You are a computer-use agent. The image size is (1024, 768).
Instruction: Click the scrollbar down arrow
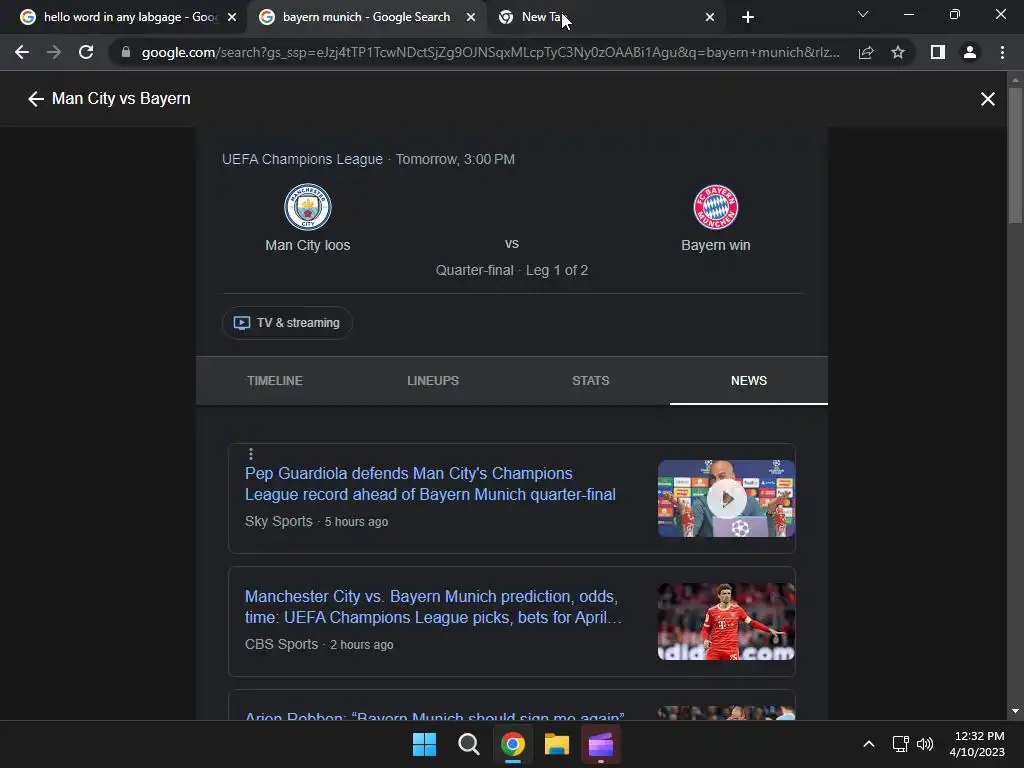point(1015,711)
